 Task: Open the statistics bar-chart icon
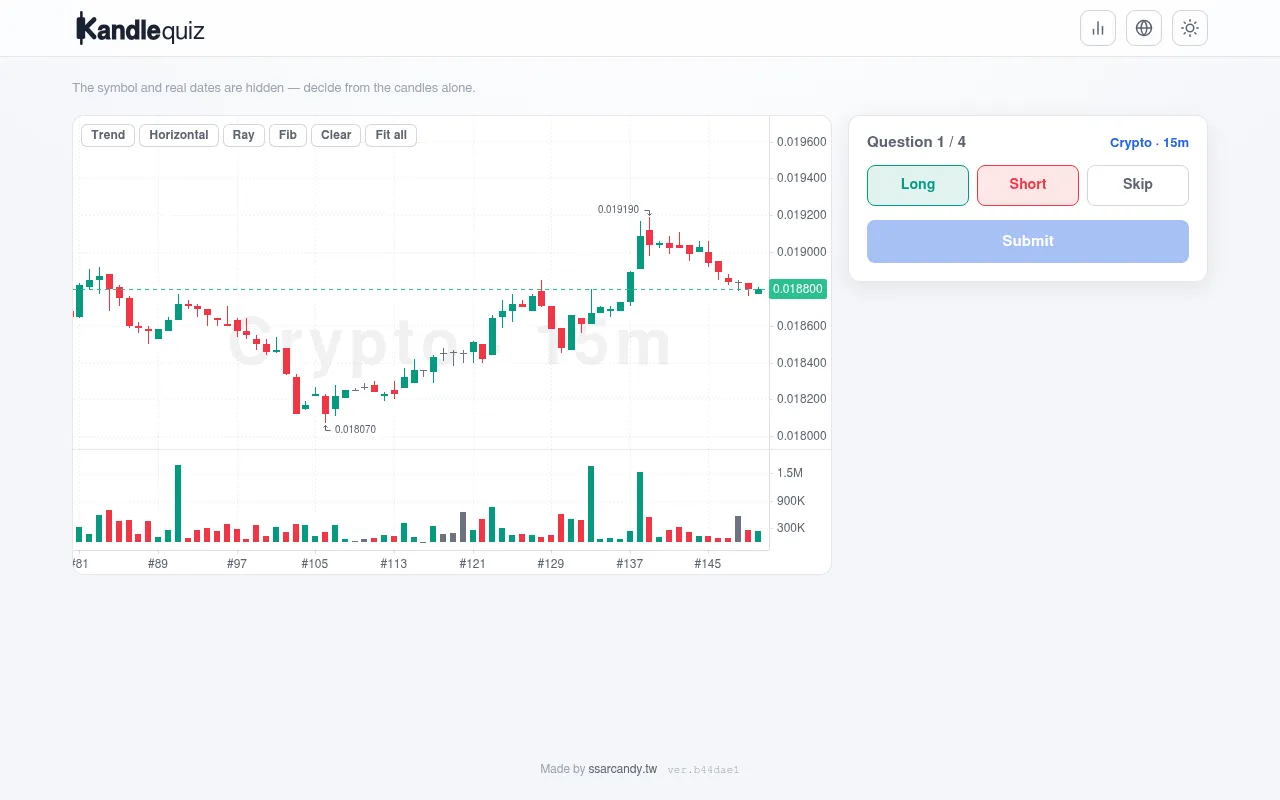1098,28
